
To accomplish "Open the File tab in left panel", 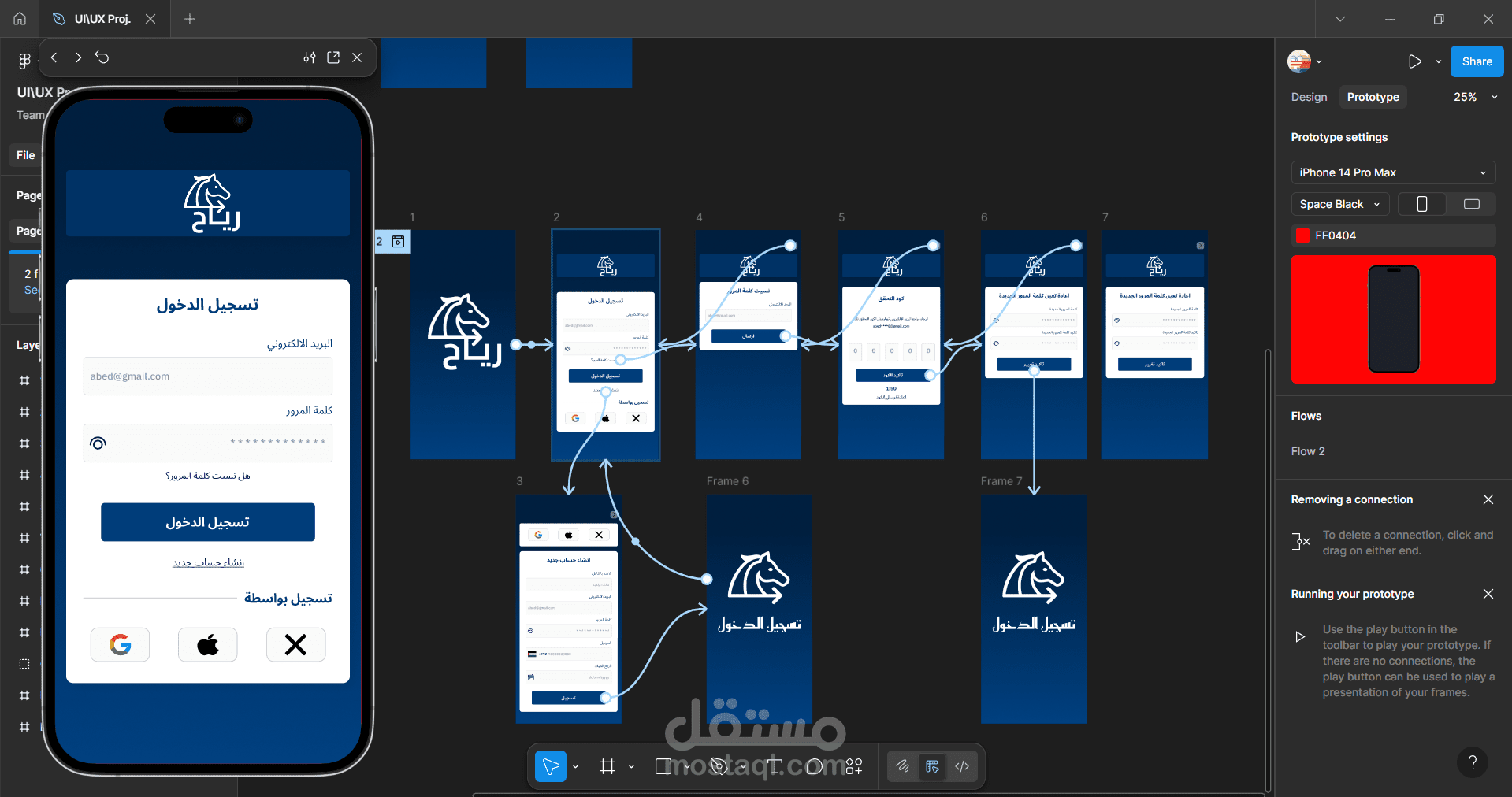I will click(25, 155).
